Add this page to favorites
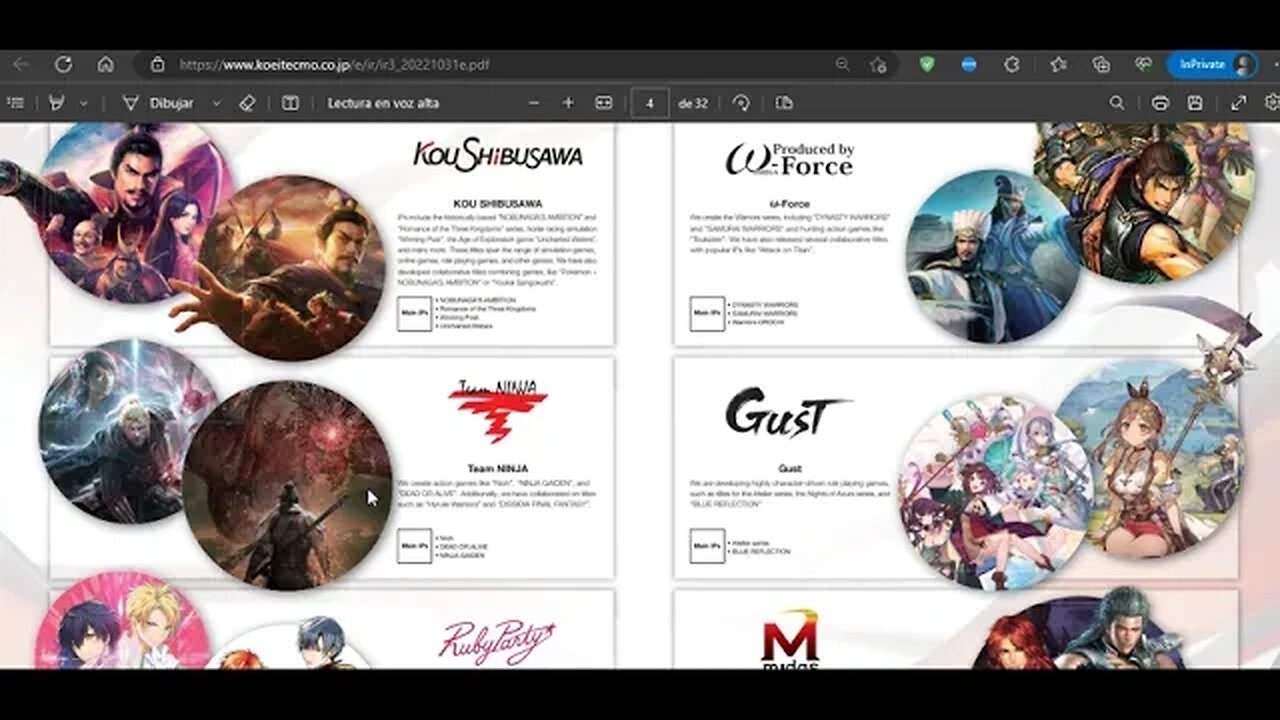1280x720 pixels. point(878,64)
